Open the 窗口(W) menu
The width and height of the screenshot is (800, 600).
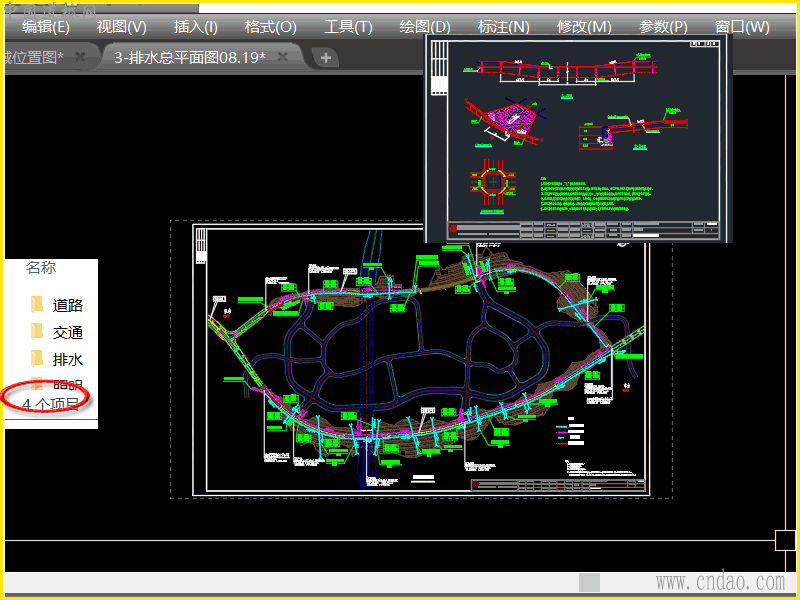(x=742, y=27)
